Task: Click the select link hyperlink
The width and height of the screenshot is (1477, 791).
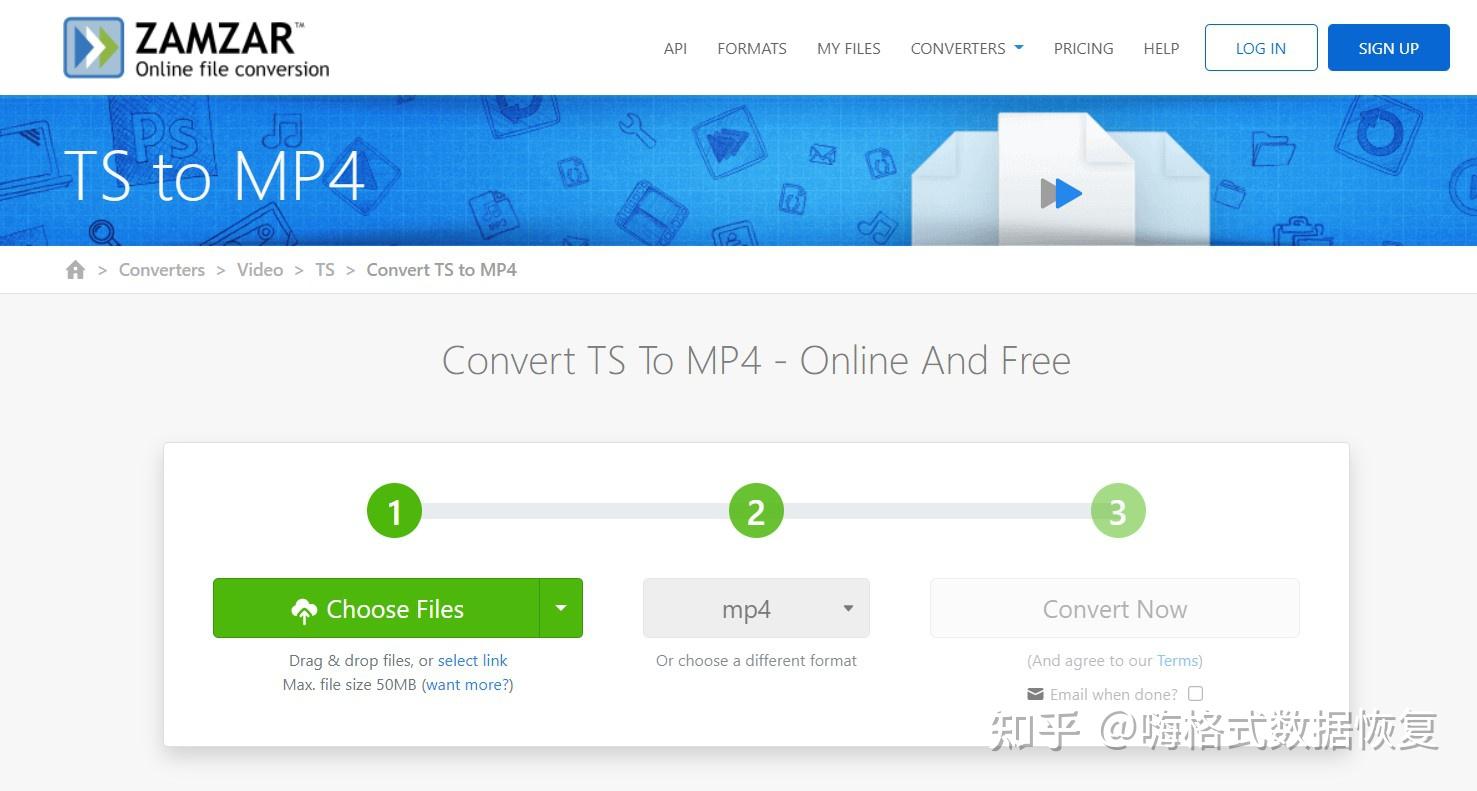Action: (x=473, y=660)
